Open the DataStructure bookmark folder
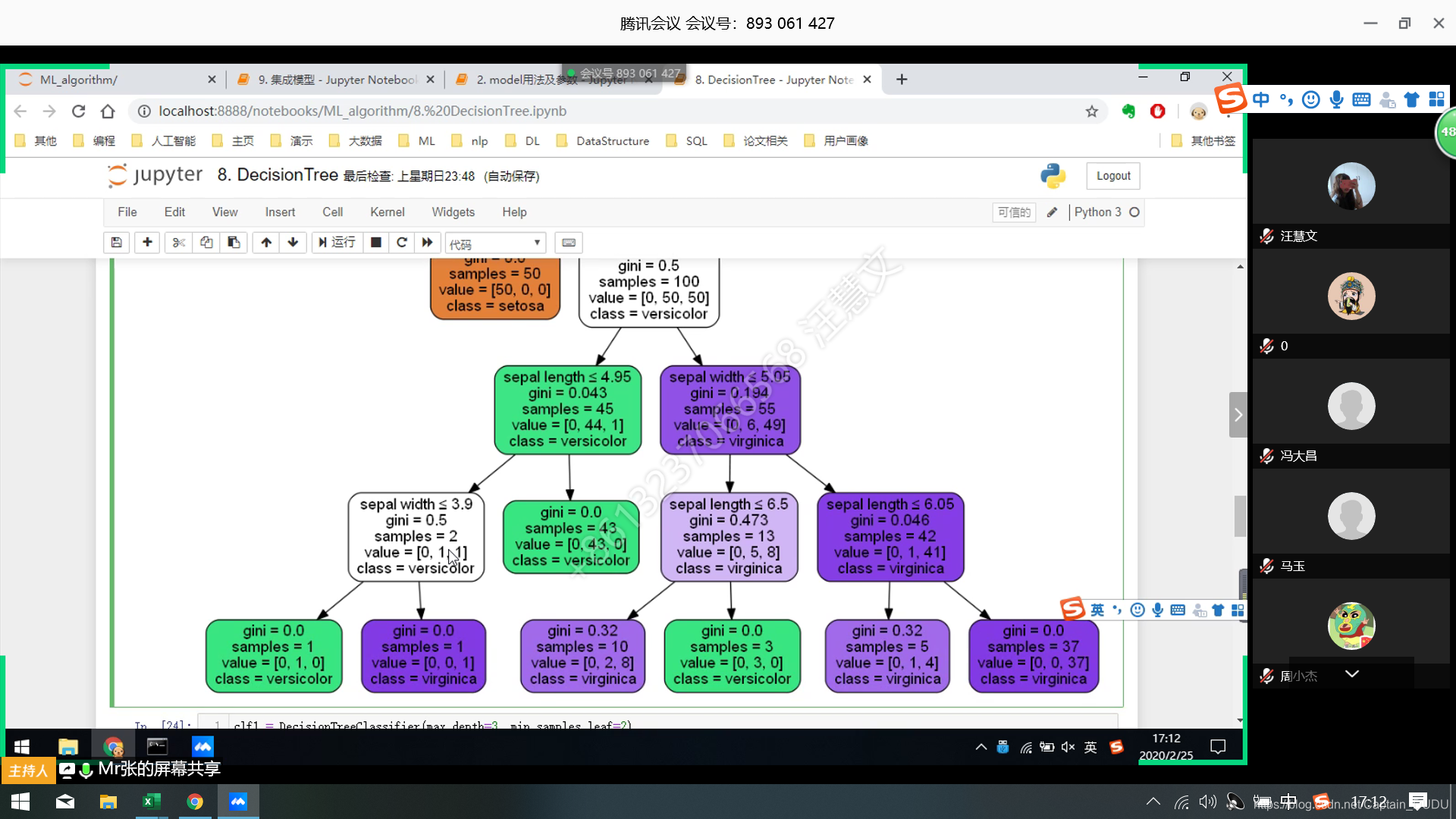The height and width of the screenshot is (819, 1456). tap(603, 141)
